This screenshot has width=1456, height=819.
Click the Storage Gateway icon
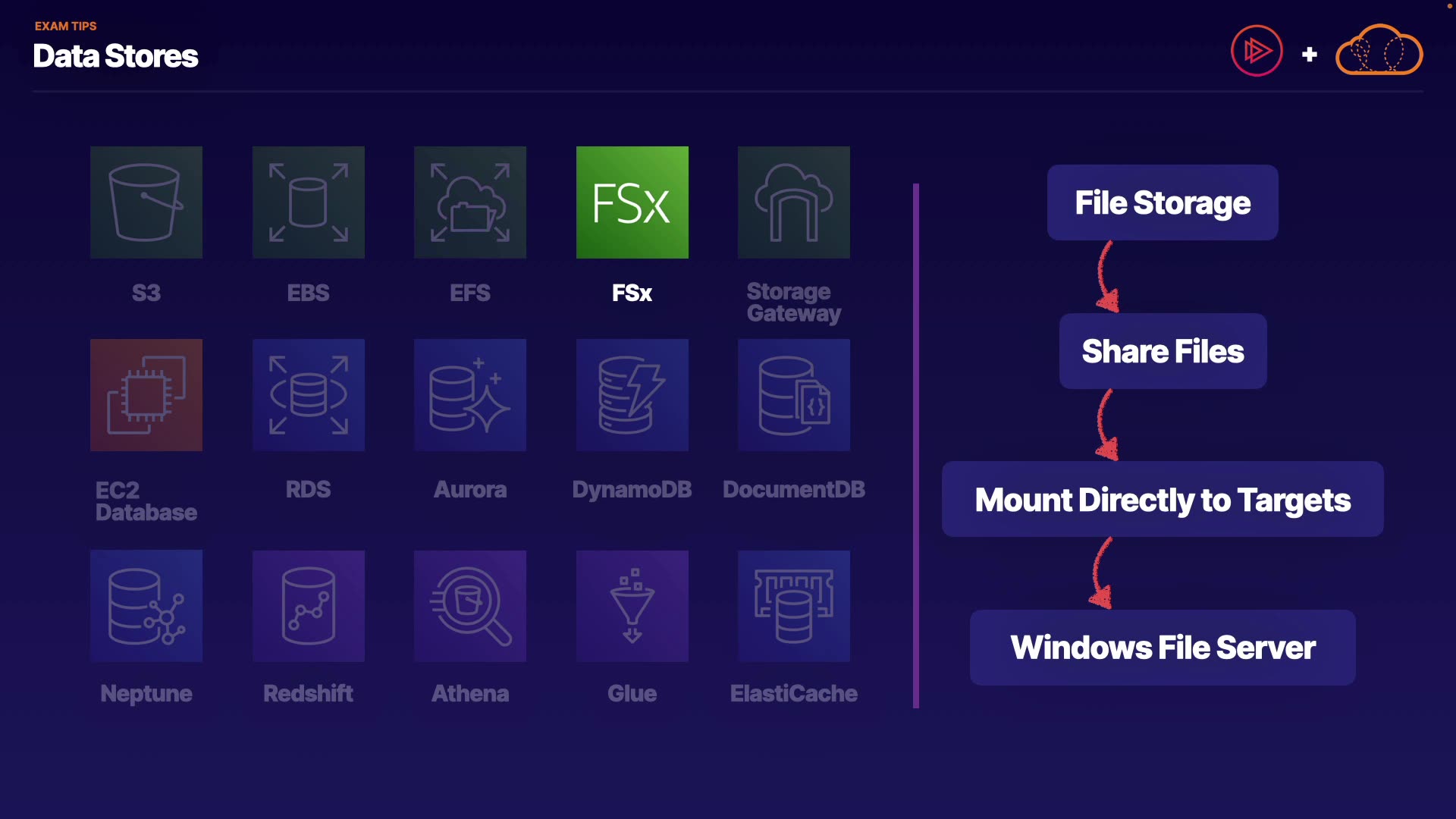794,202
